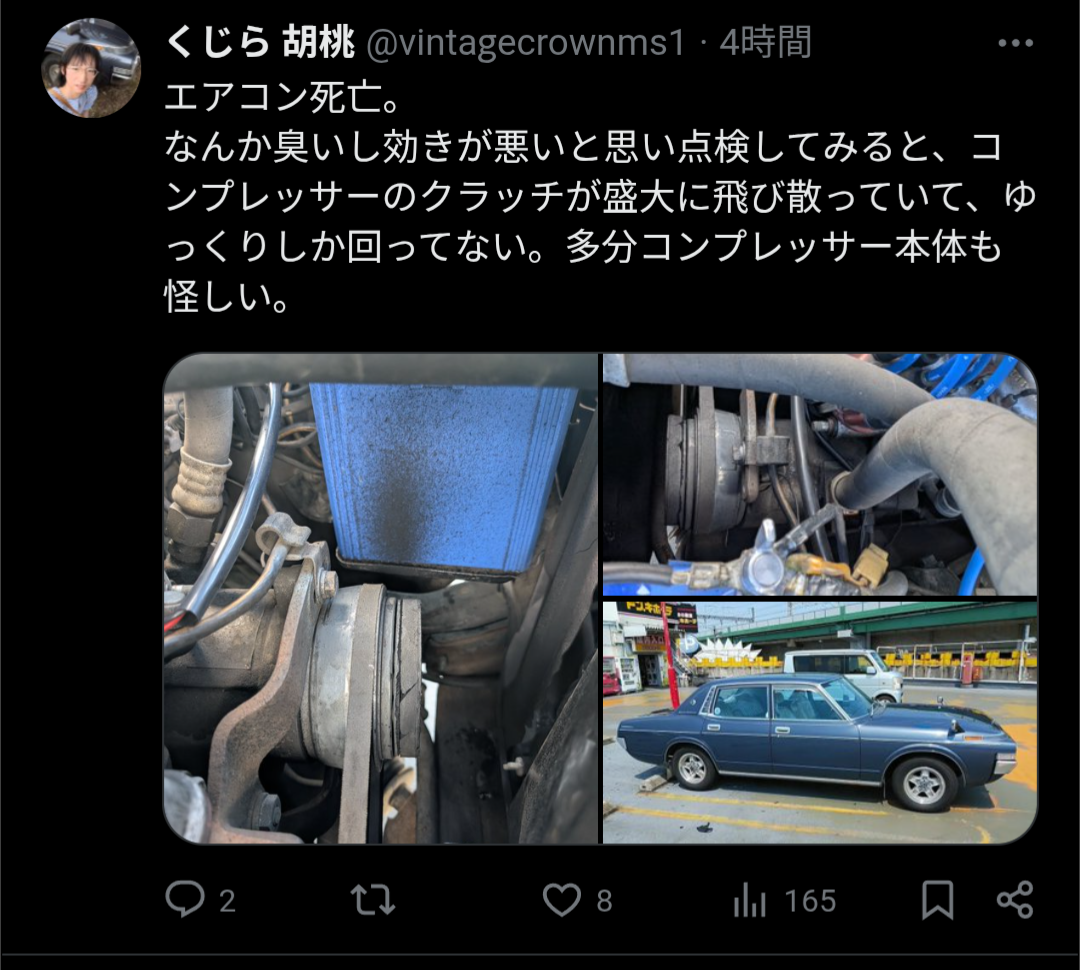Open the blue air filter engine photo
Viewport: 1080px width, 970px height.
click(x=381, y=599)
